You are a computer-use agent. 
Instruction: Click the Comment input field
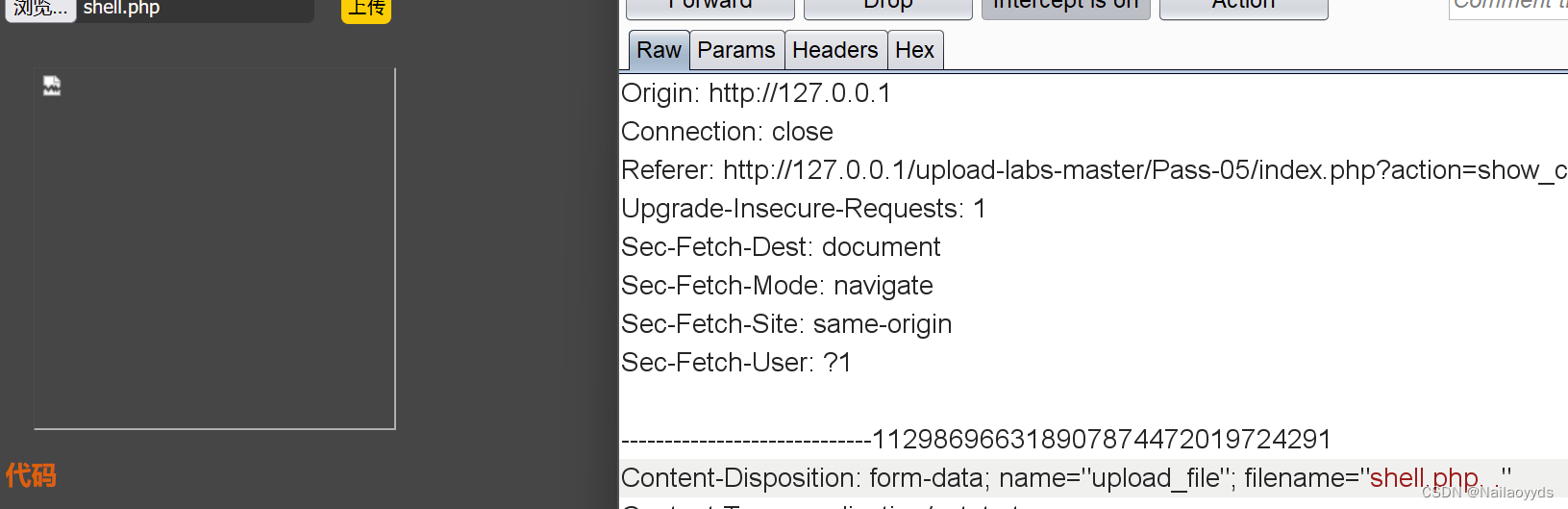coord(1507,7)
